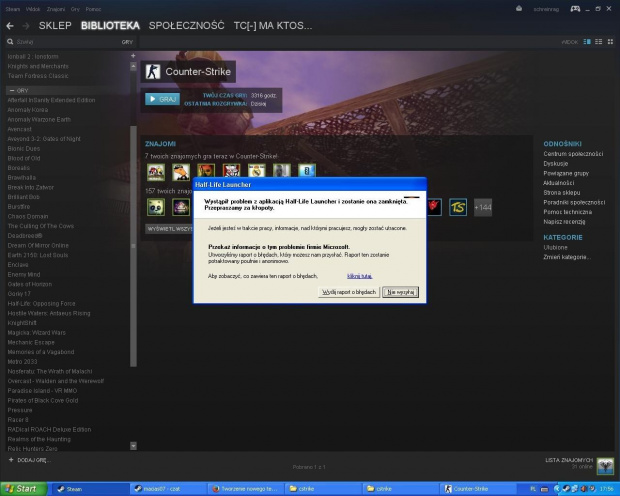This screenshot has width=620, height=496.
Task: Click Steam icon in system tray
Action: 566,489
